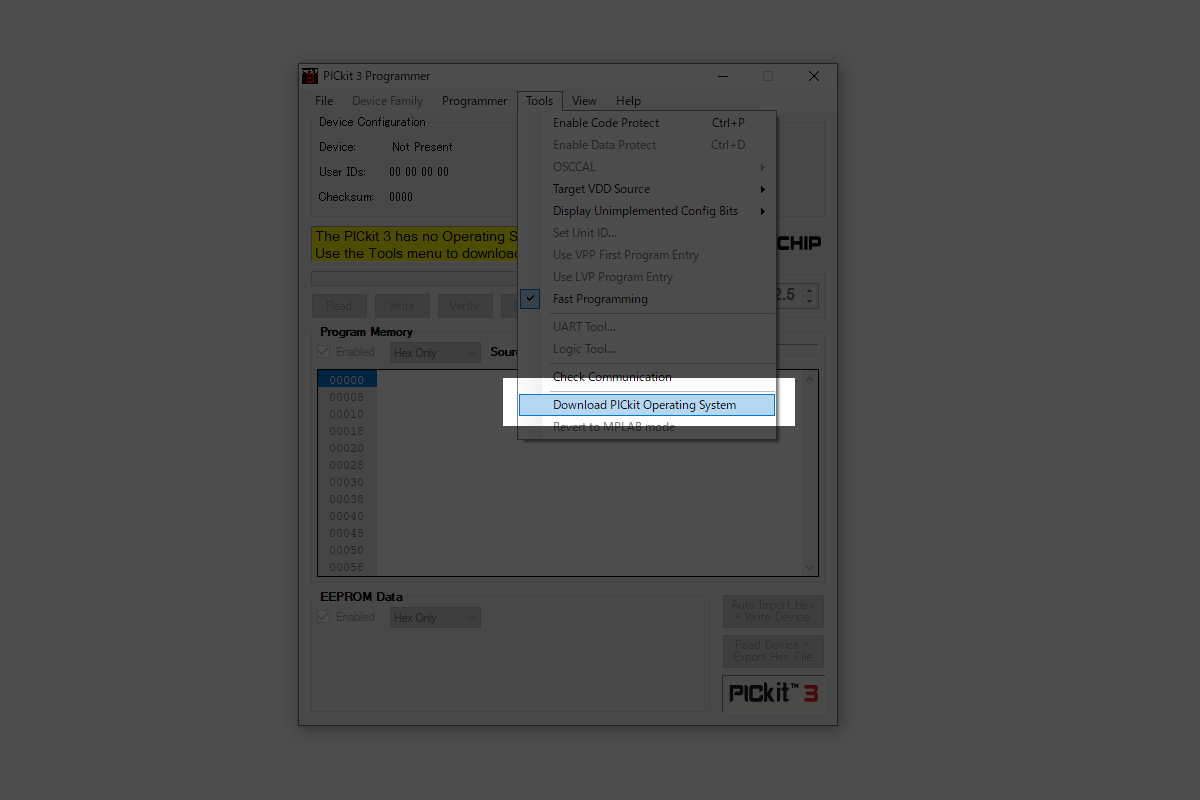Click Auto Import Hex + Write Device button
The height and width of the screenshot is (800, 1200).
coord(773,611)
